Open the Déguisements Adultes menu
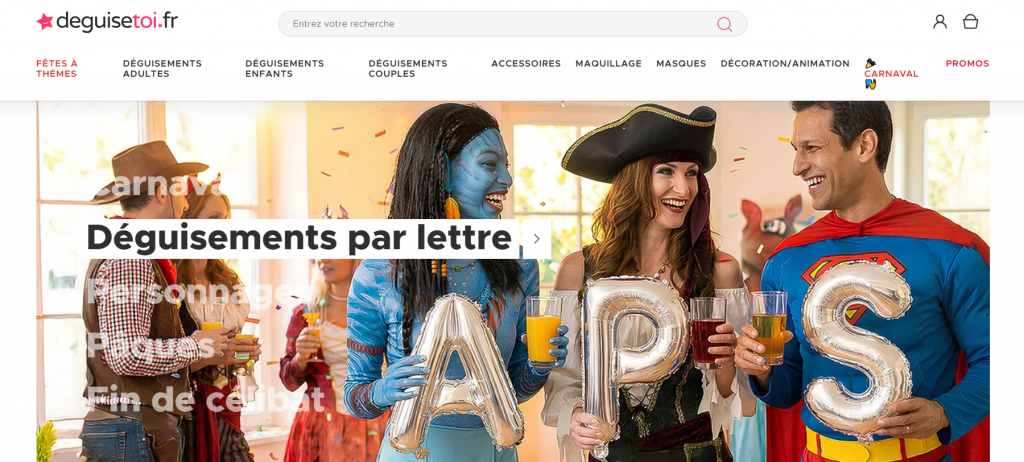 coord(162,69)
